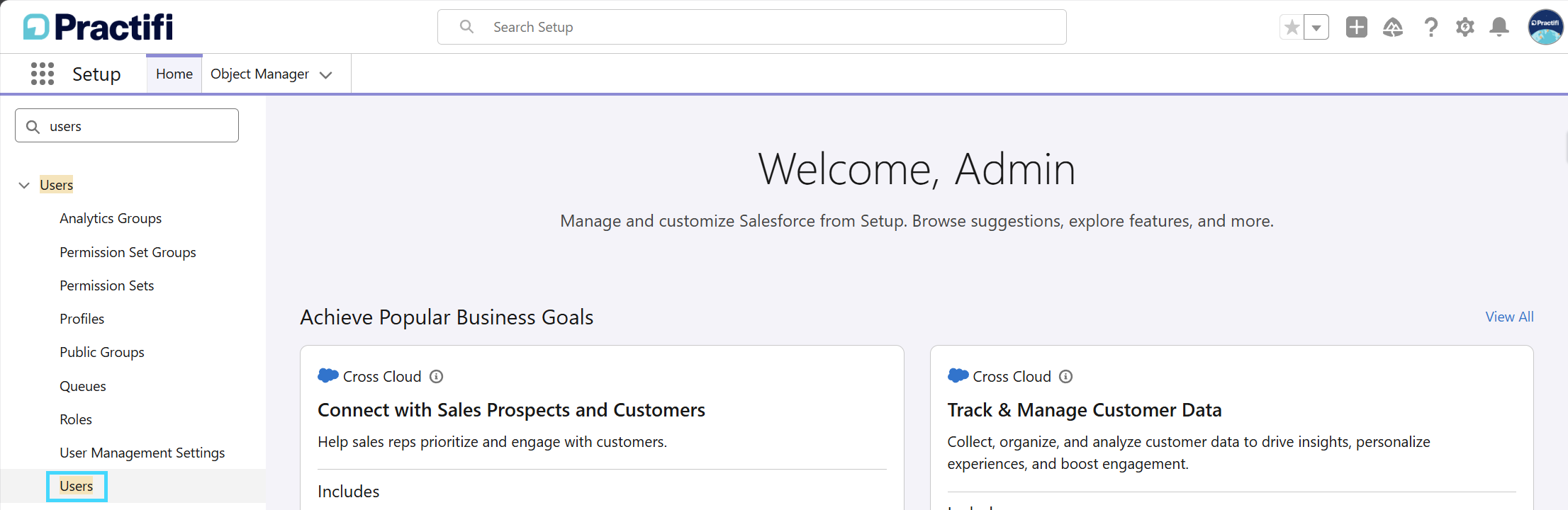This screenshot has width=1568, height=510.
Task: Click the favorites star icon
Action: 1292,28
